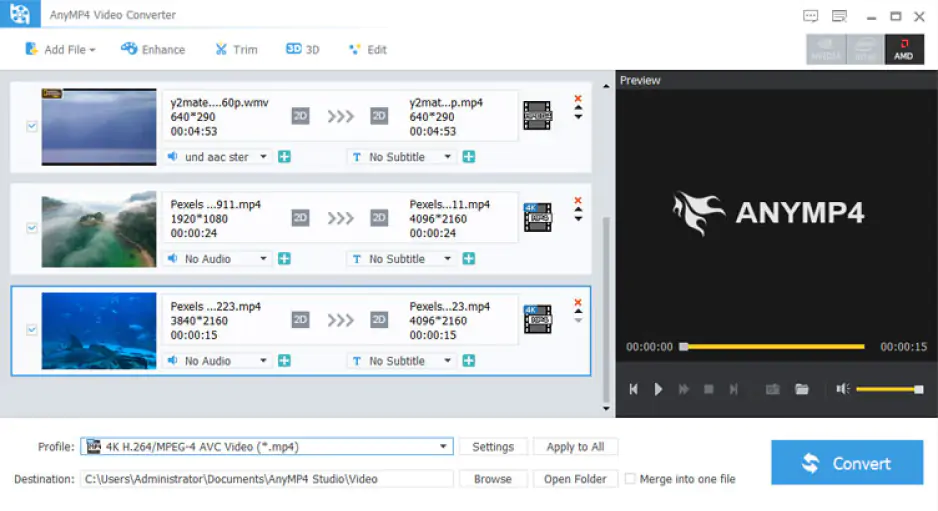Open snapshot folder icon in preview
Image resolution: width=938 pixels, height=511 pixels.
(802, 389)
